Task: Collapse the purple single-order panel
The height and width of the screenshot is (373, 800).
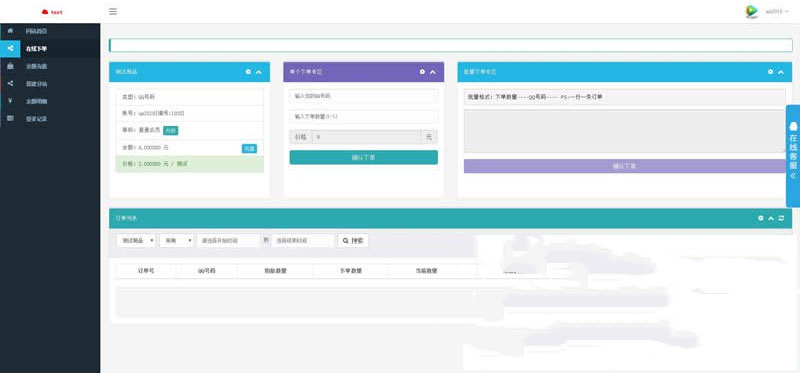Action: (x=433, y=72)
